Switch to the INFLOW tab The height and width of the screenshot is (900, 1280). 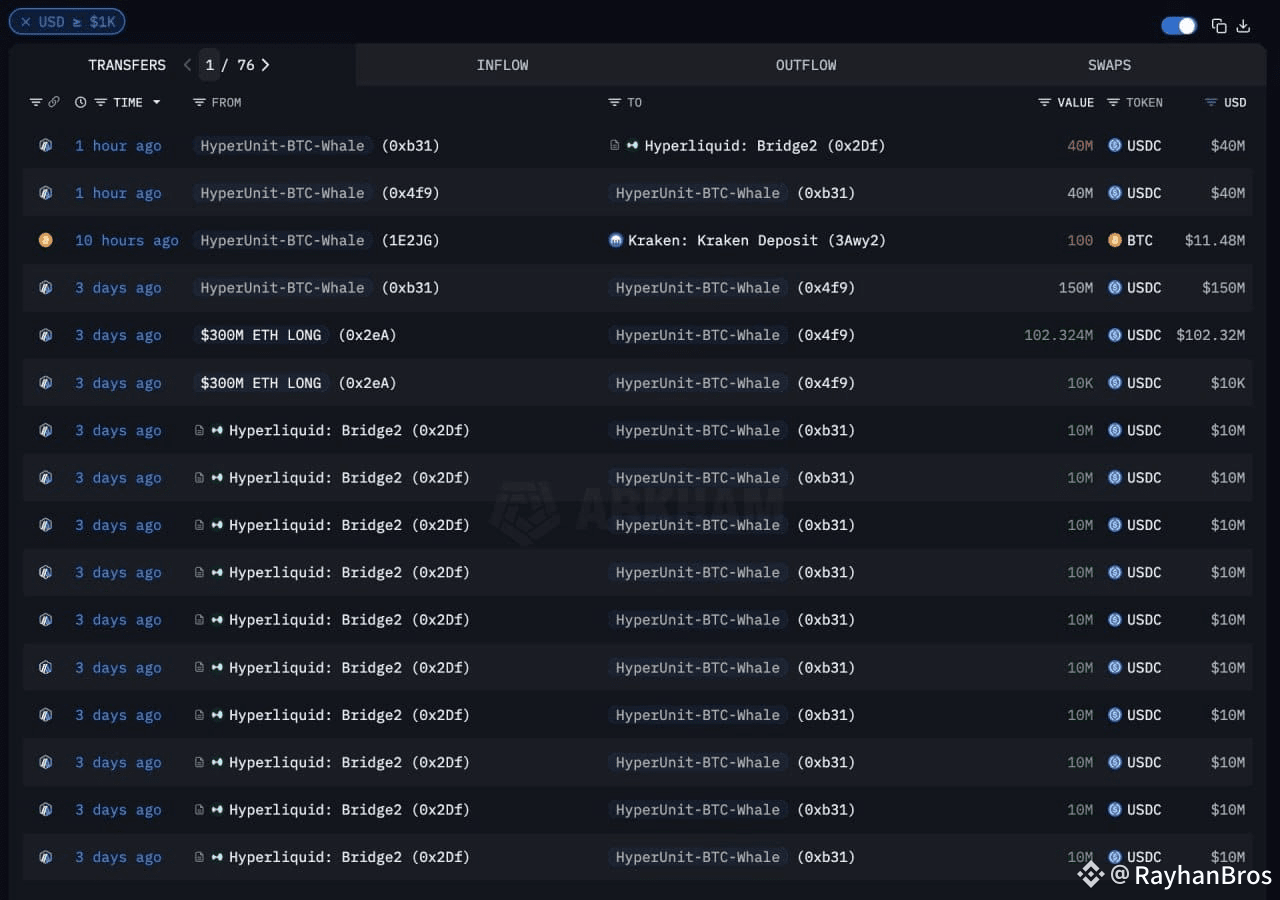pos(502,64)
